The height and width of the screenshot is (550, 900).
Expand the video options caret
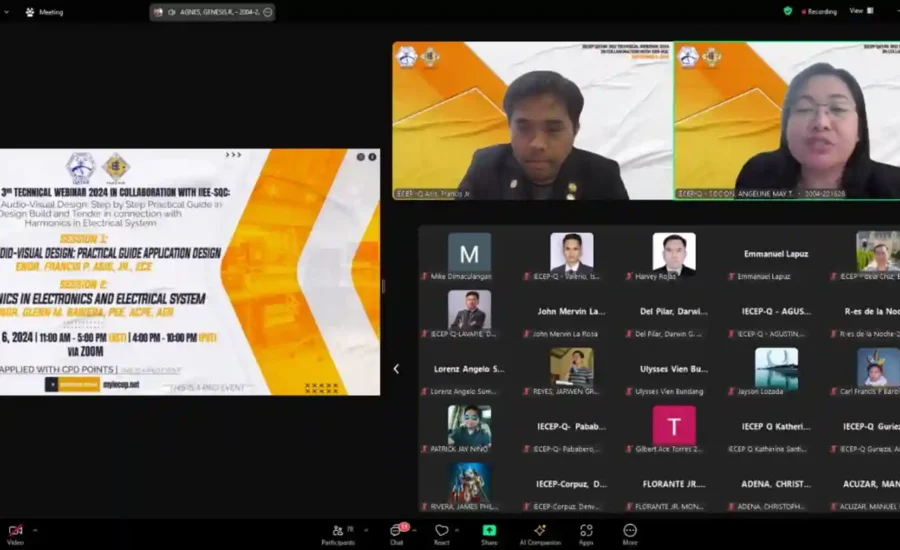click(35, 530)
